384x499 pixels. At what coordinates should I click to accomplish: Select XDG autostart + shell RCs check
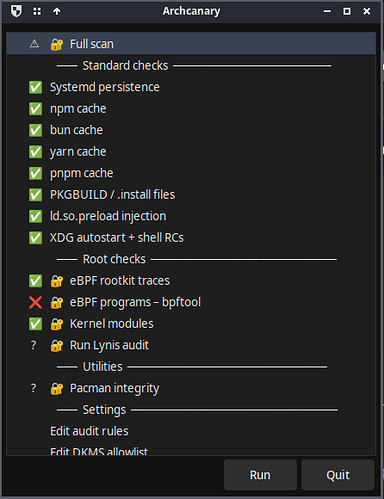click(191, 238)
